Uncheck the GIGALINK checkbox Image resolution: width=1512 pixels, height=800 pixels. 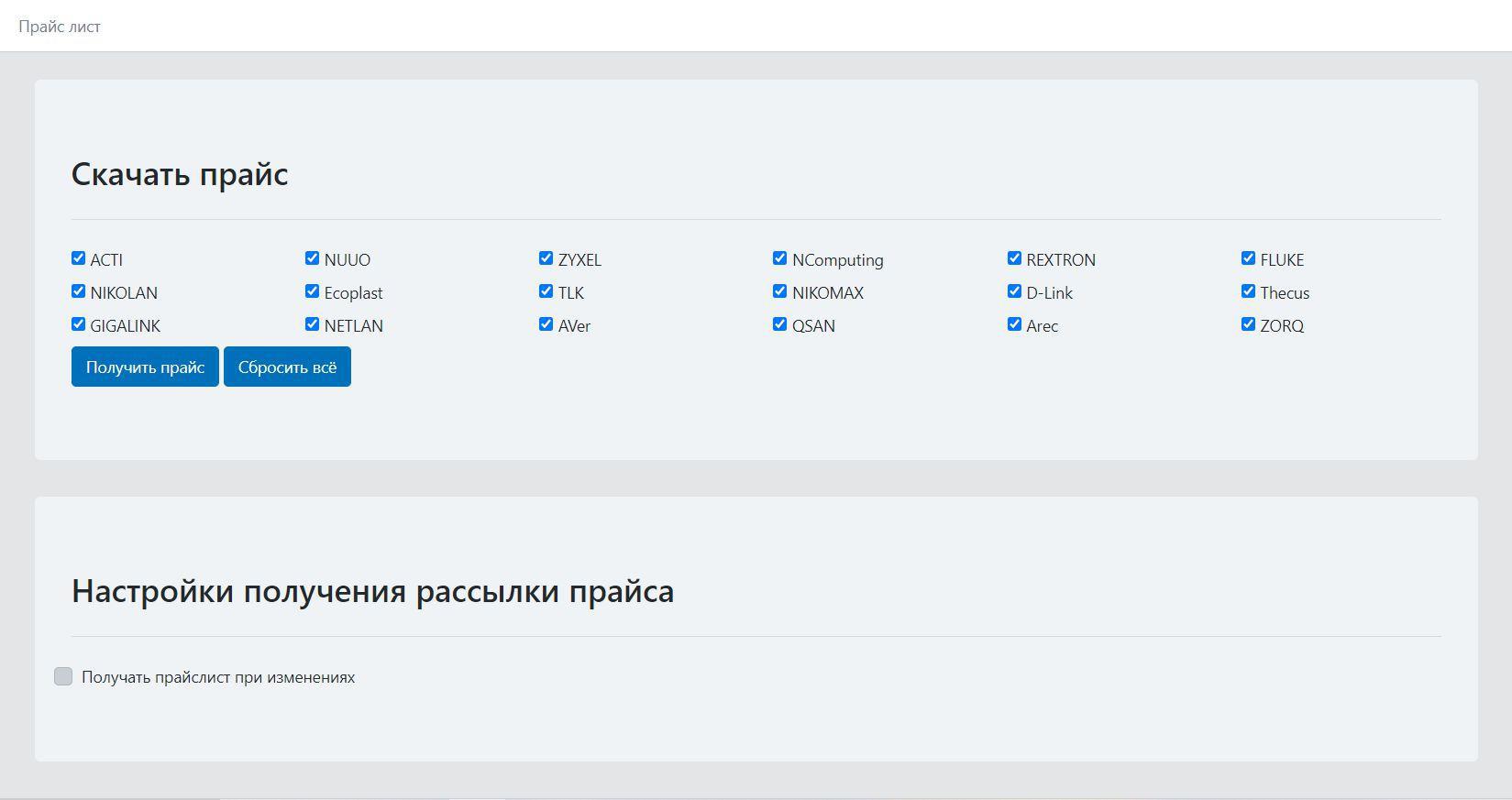click(78, 324)
